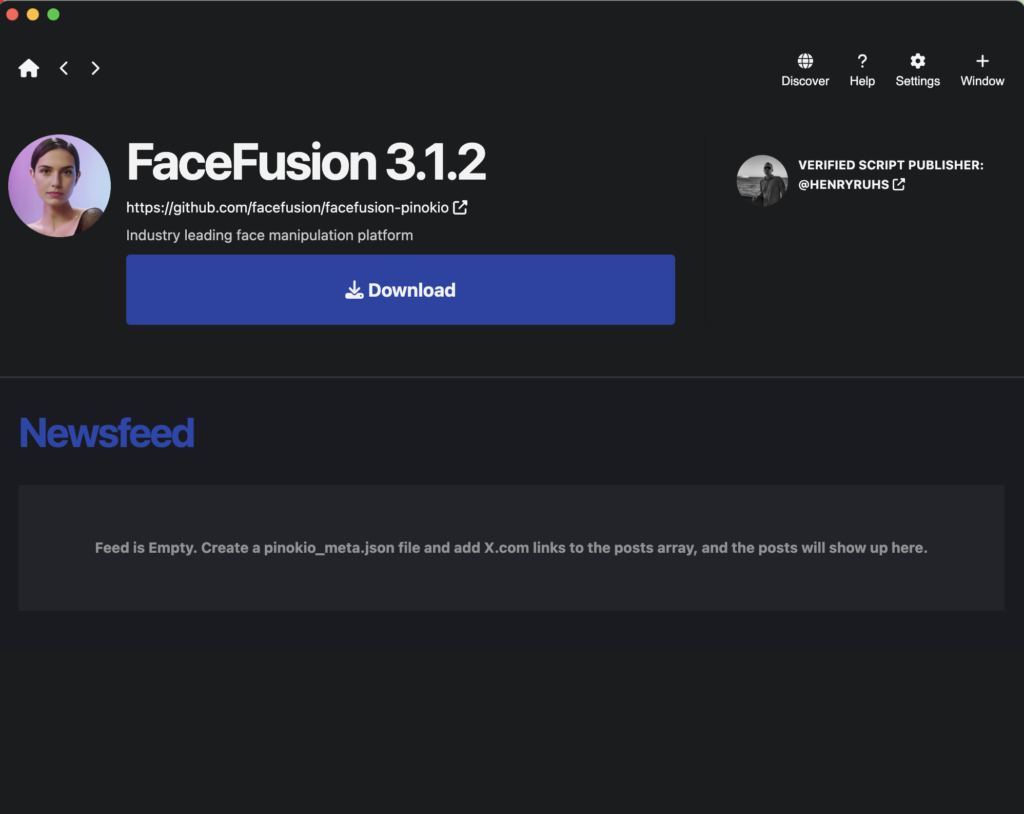The height and width of the screenshot is (814, 1024).
Task: Navigate back with the left arrow
Action: (64, 68)
